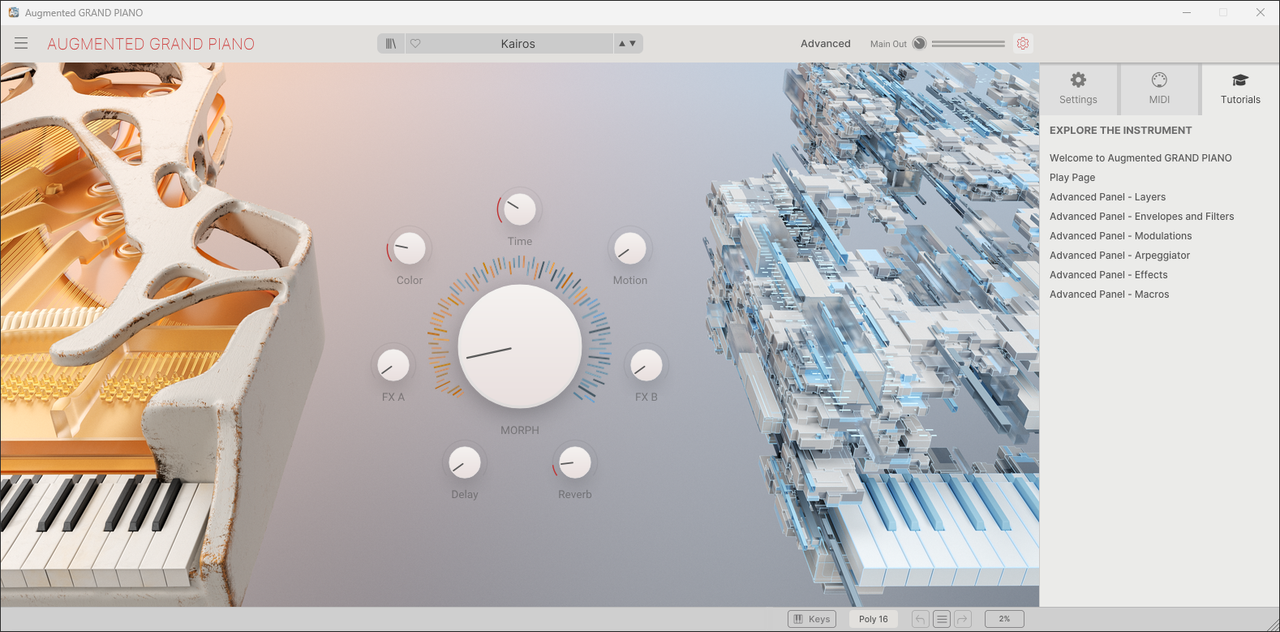Click the Delay knob

[464, 462]
